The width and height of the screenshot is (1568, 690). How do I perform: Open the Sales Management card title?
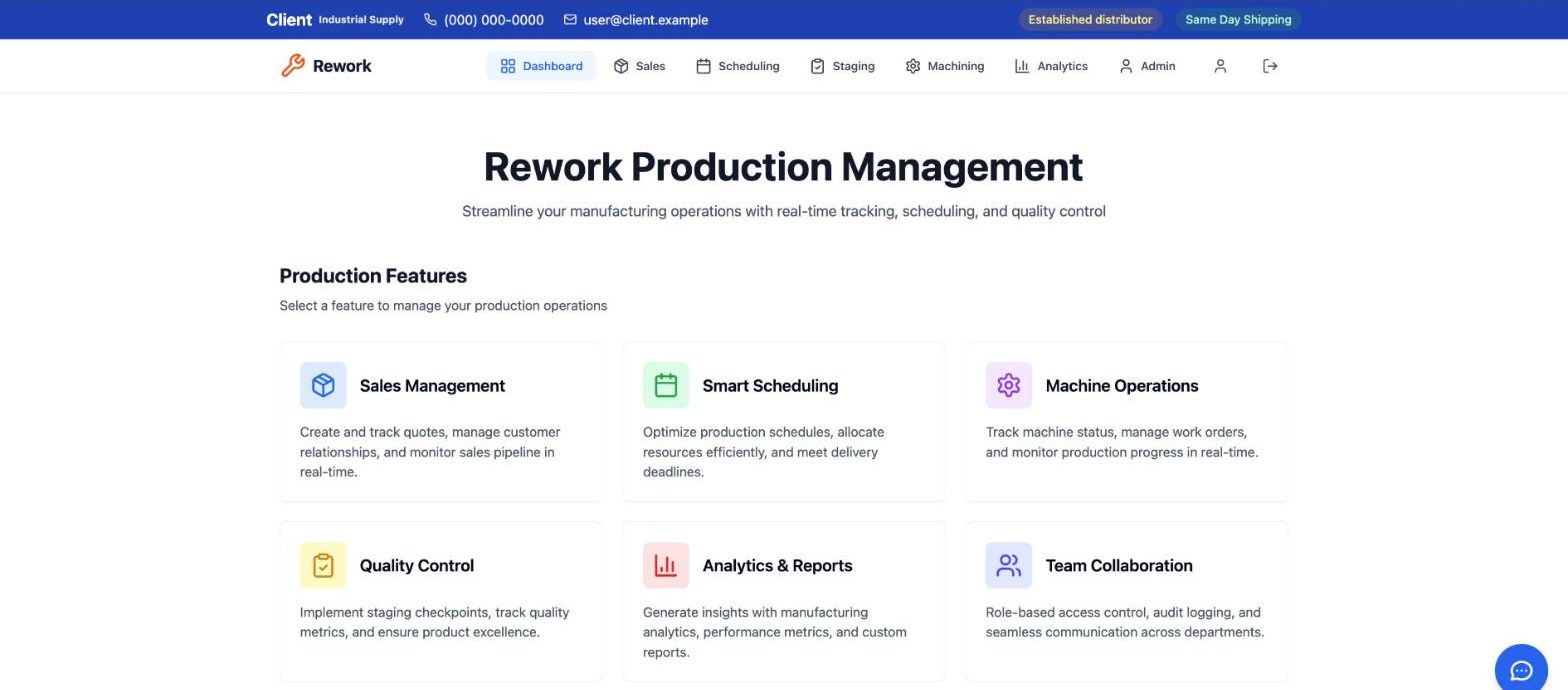pos(432,385)
